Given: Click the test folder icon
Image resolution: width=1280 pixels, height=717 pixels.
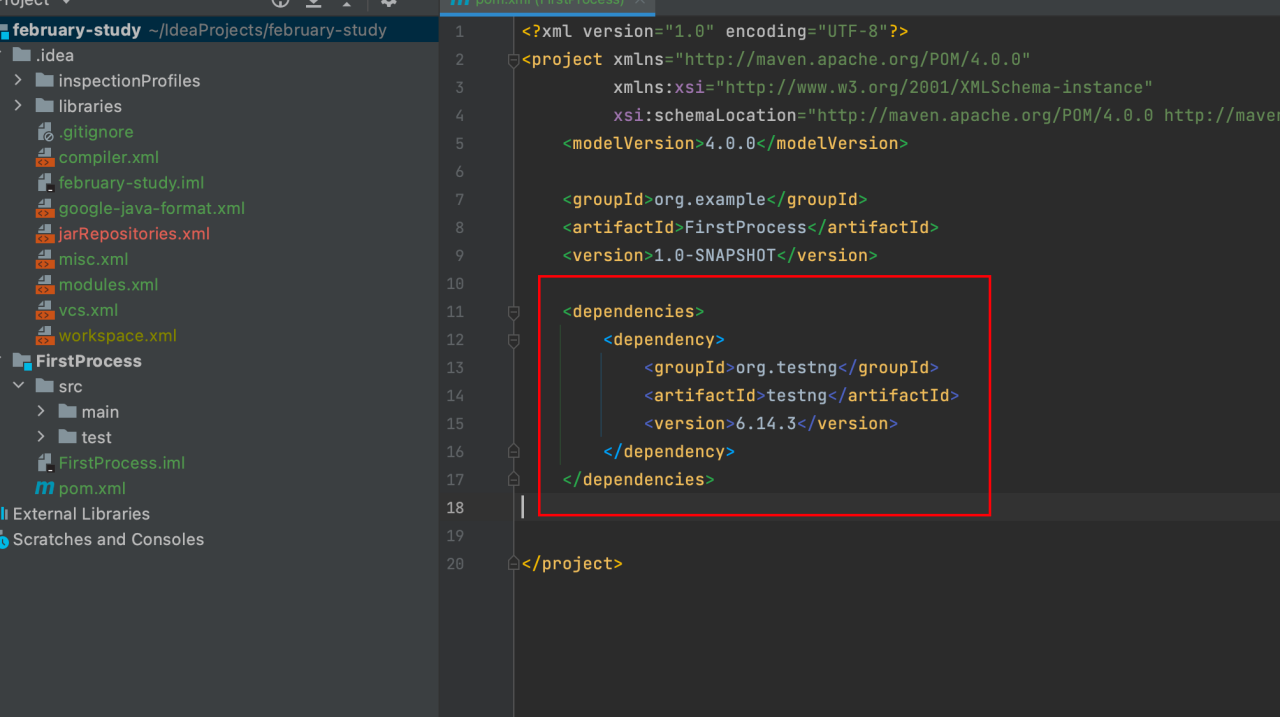Looking at the screenshot, I should click(67, 437).
